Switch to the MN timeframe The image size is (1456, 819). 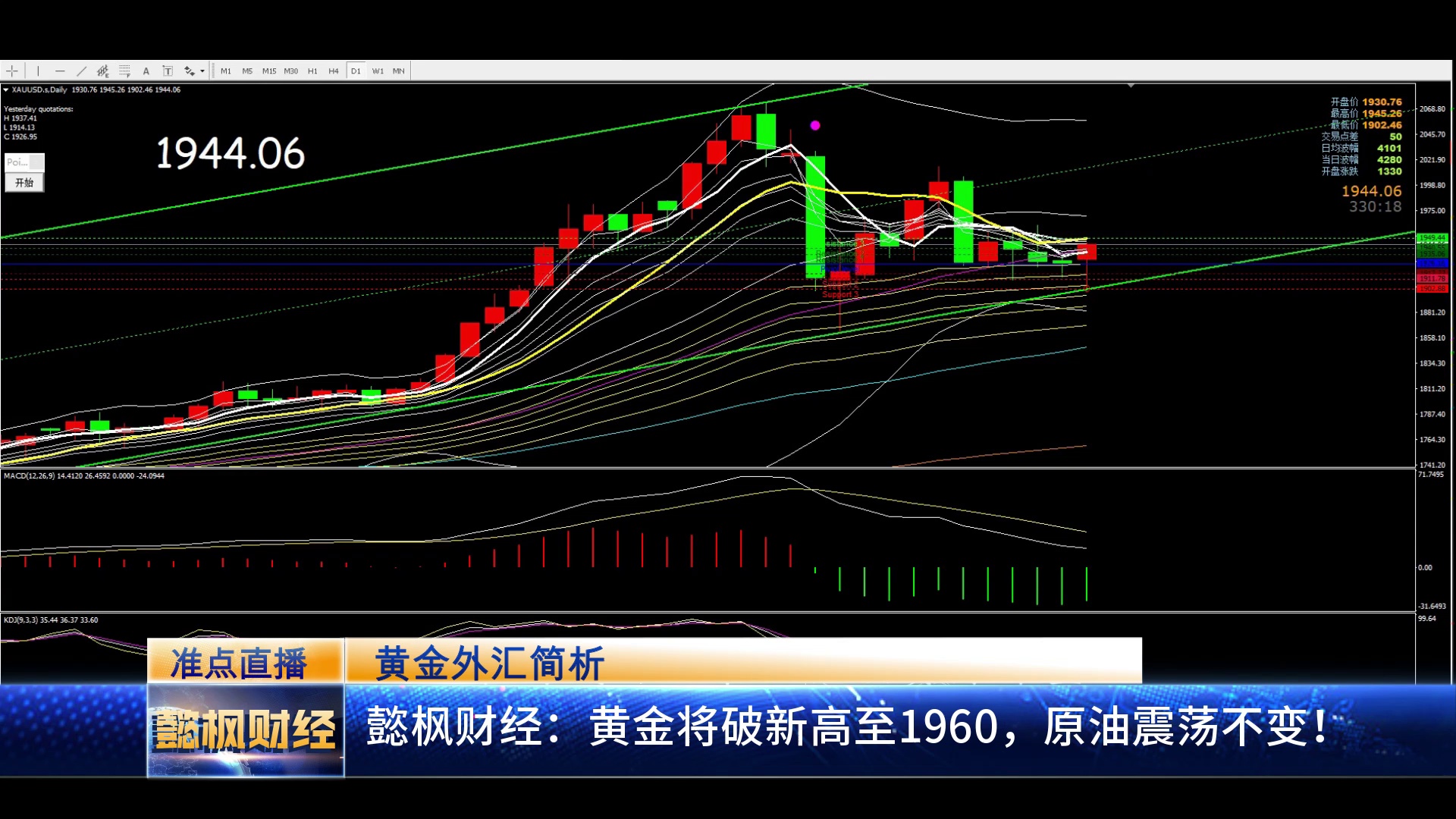(x=399, y=71)
